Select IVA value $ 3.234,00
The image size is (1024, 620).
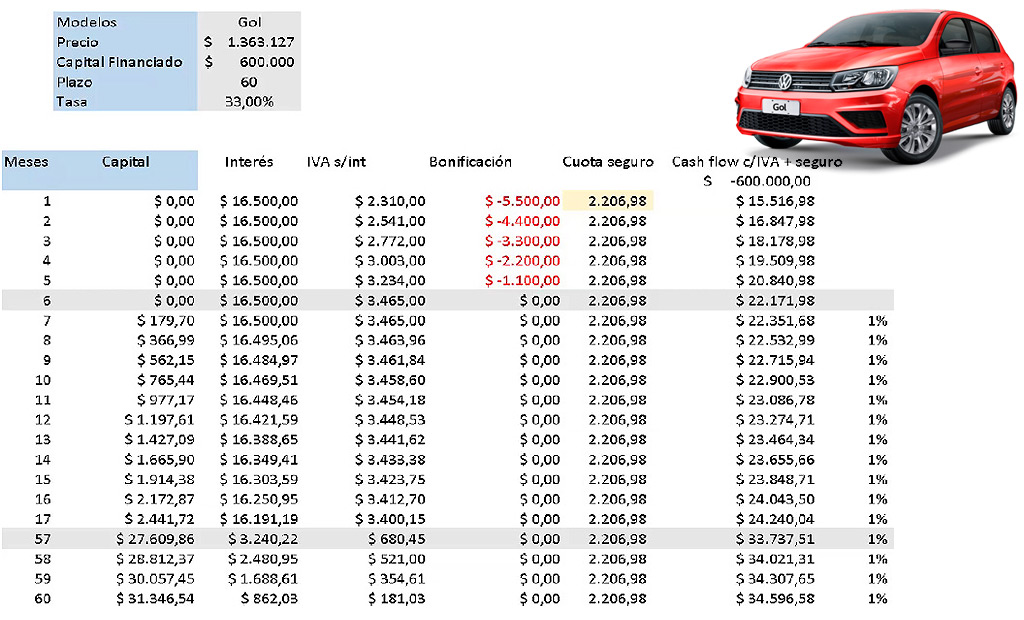390,281
